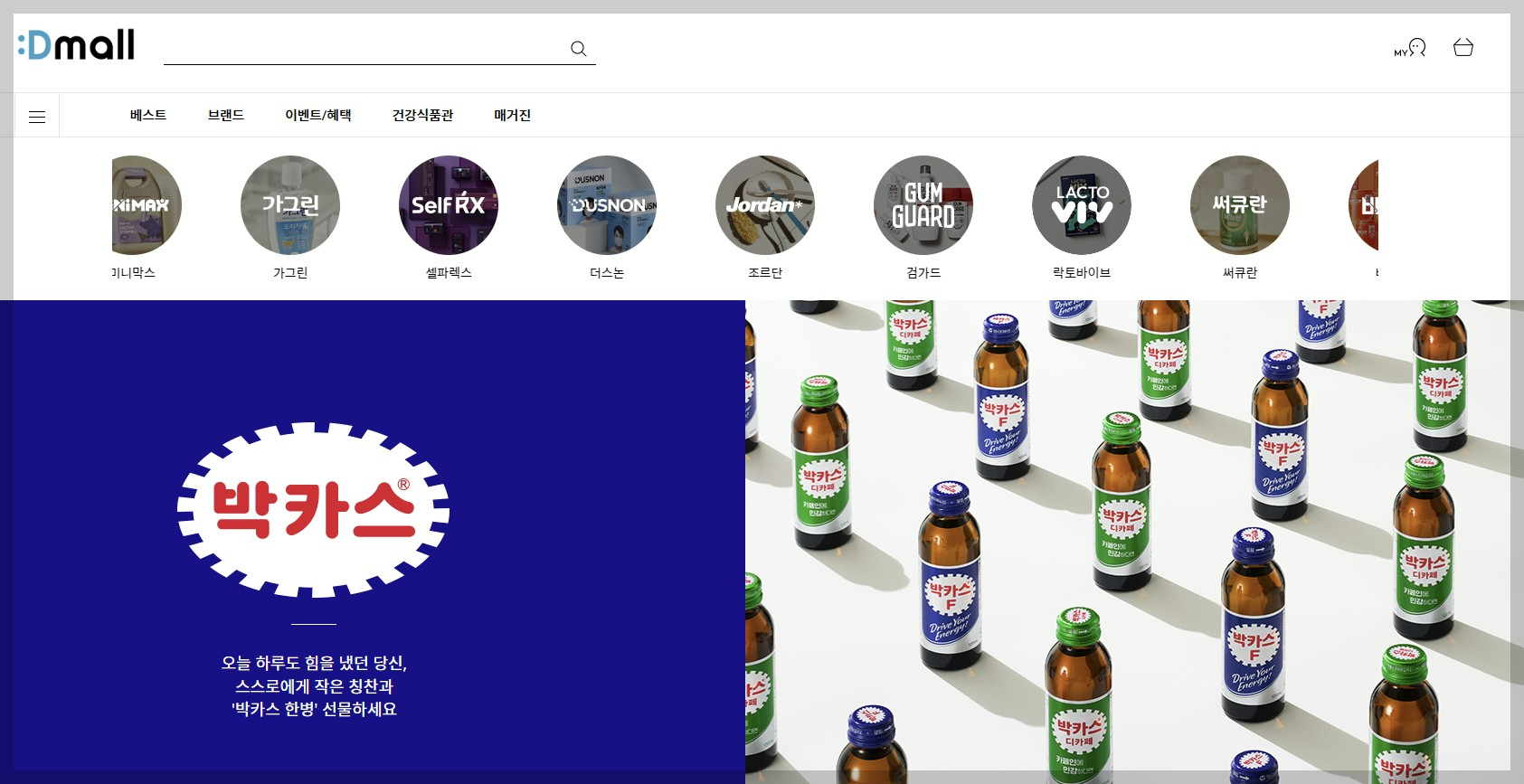Click the 가그린 brand label
Image resolution: width=1524 pixels, height=784 pixels.
(290, 272)
